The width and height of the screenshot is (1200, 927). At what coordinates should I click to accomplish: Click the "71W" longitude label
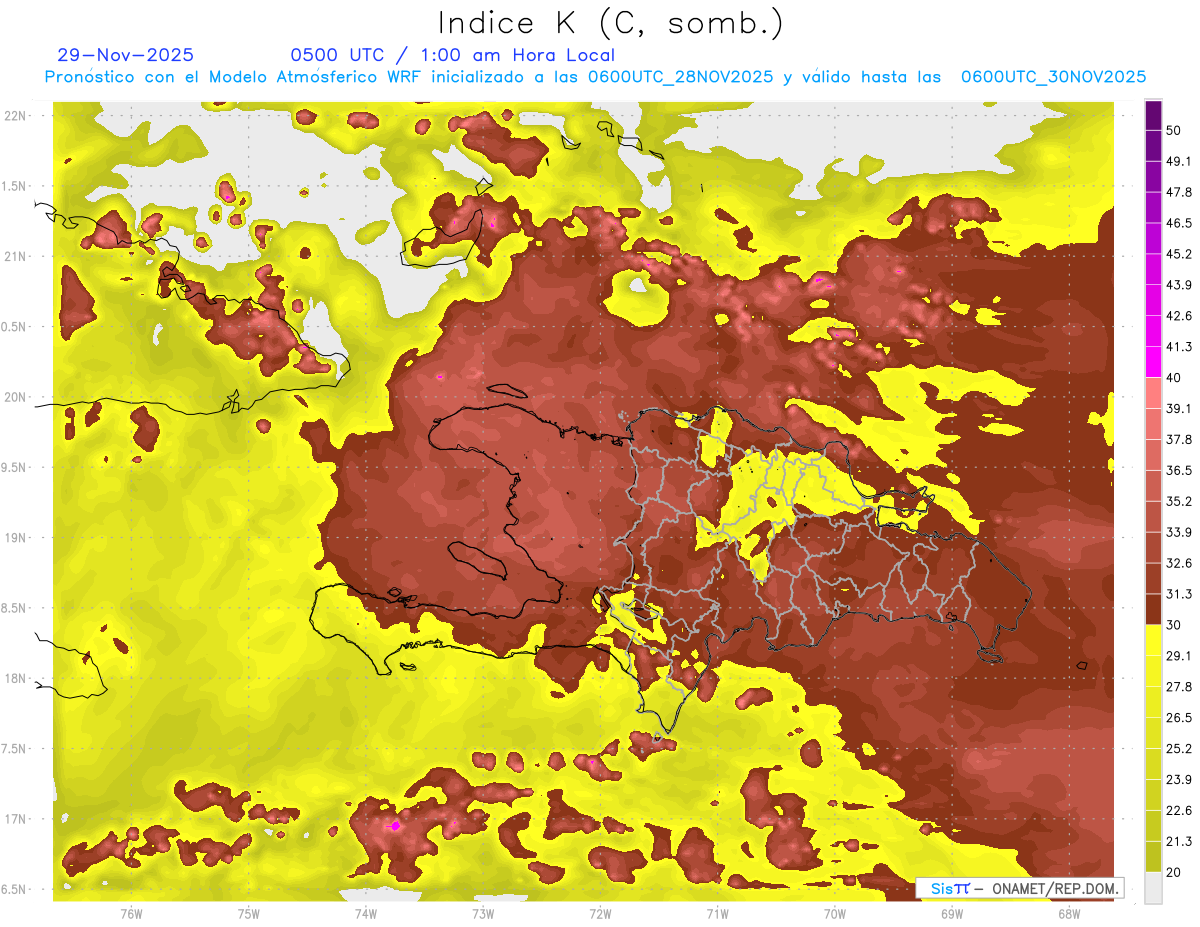pos(717,914)
